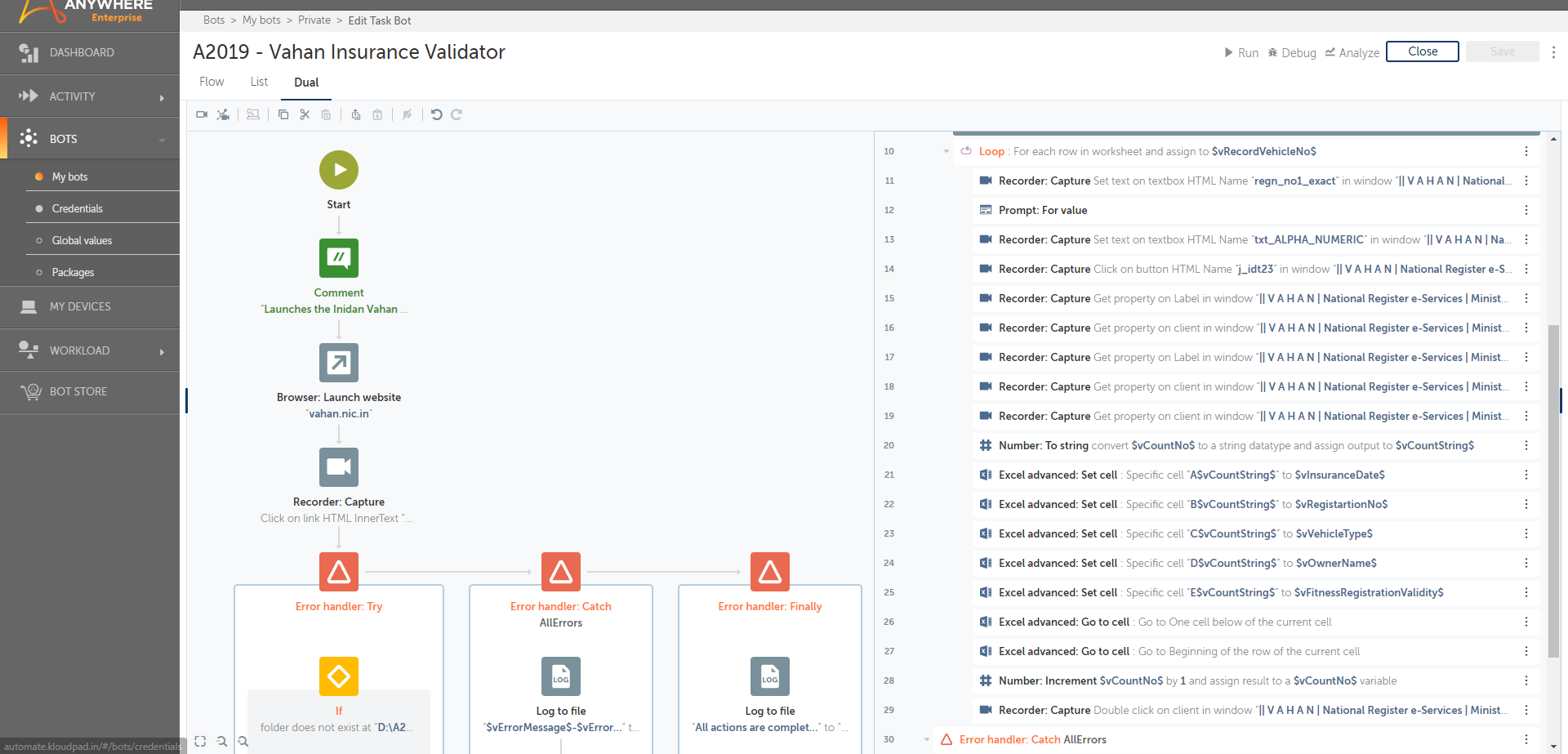Click the undo arrow in the toolbar
The height and width of the screenshot is (754, 1568).
(437, 114)
